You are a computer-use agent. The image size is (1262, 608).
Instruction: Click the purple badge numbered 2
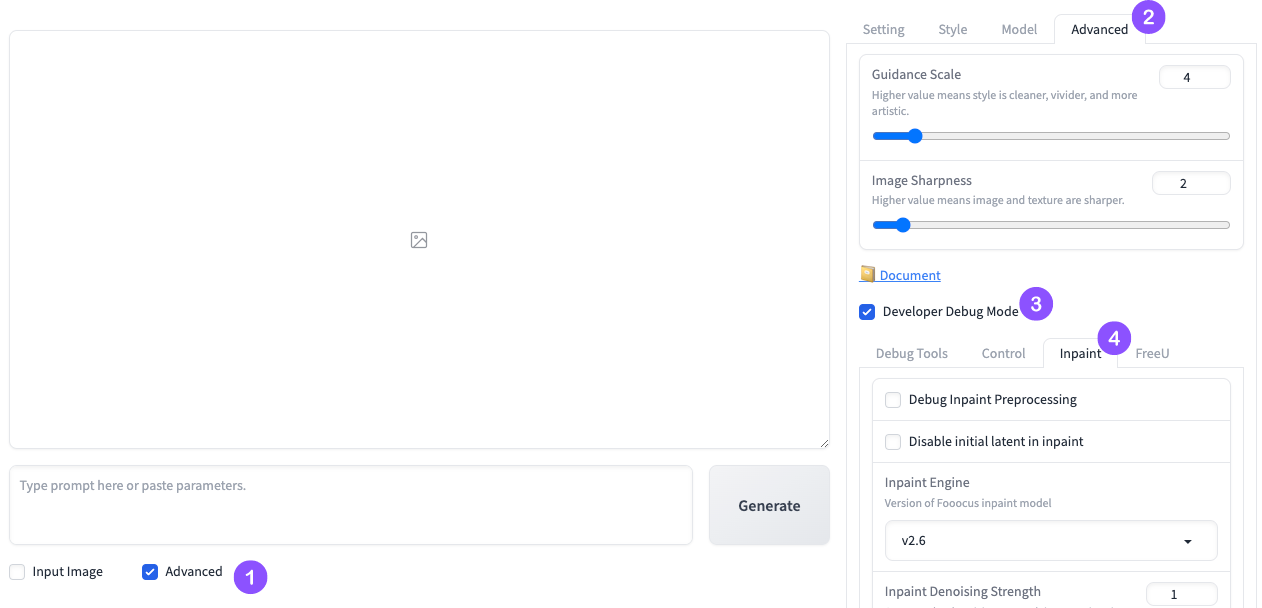[x=1148, y=17]
